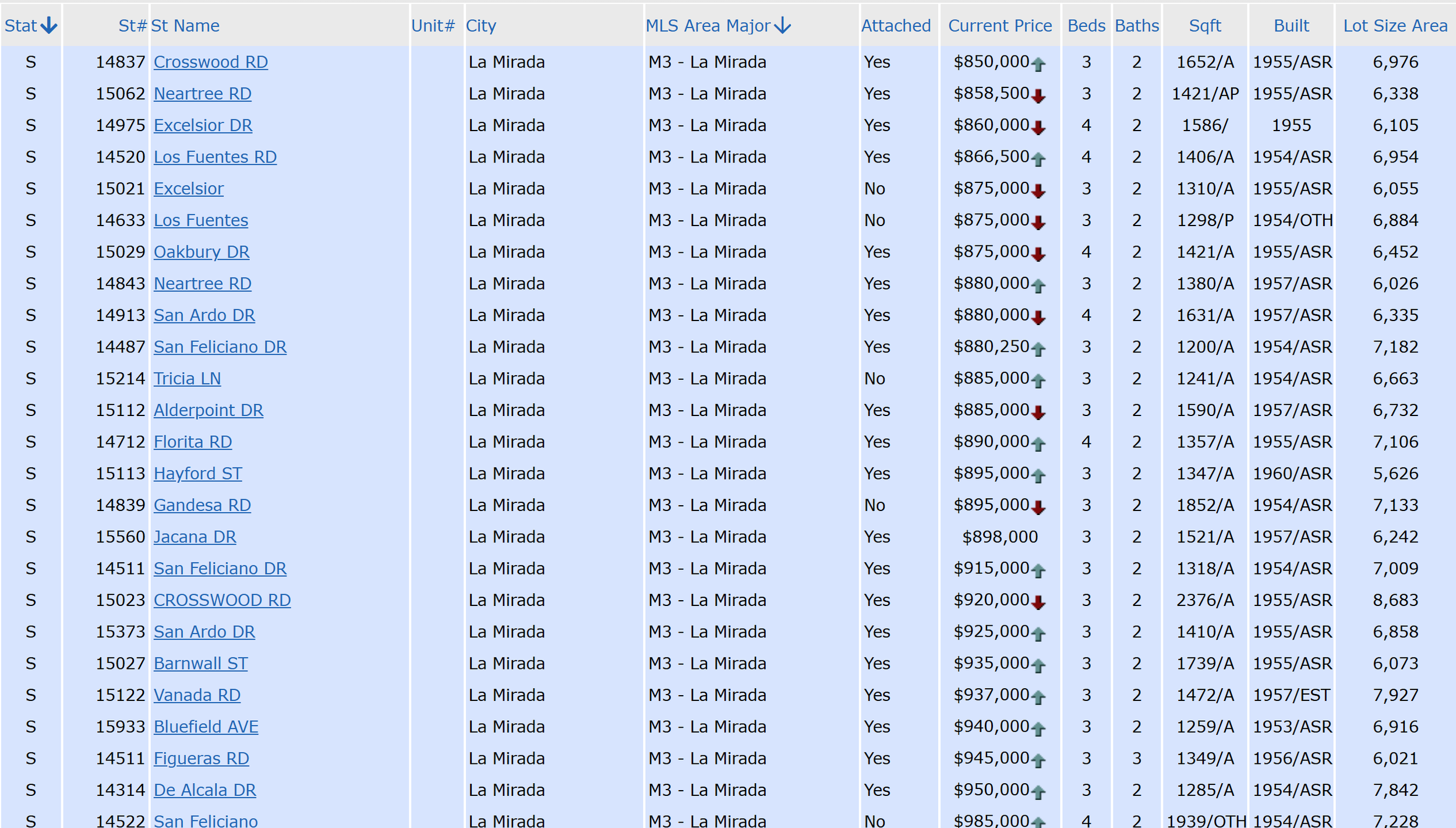Click green up arrow next to $866,500
The width and height of the screenshot is (1456, 828).
(1038, 159)
